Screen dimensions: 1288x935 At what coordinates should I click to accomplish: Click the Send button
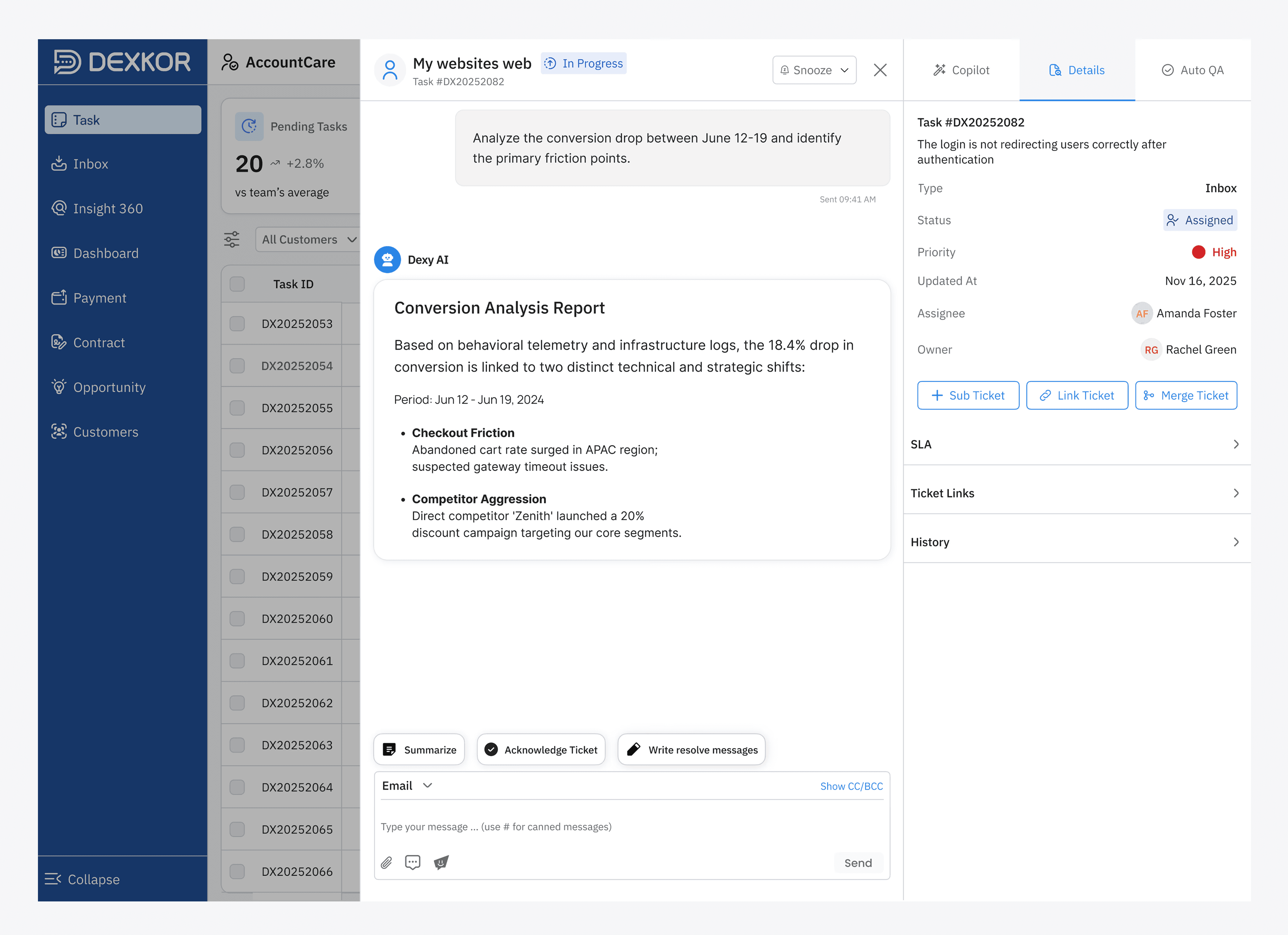pos(857,863)
